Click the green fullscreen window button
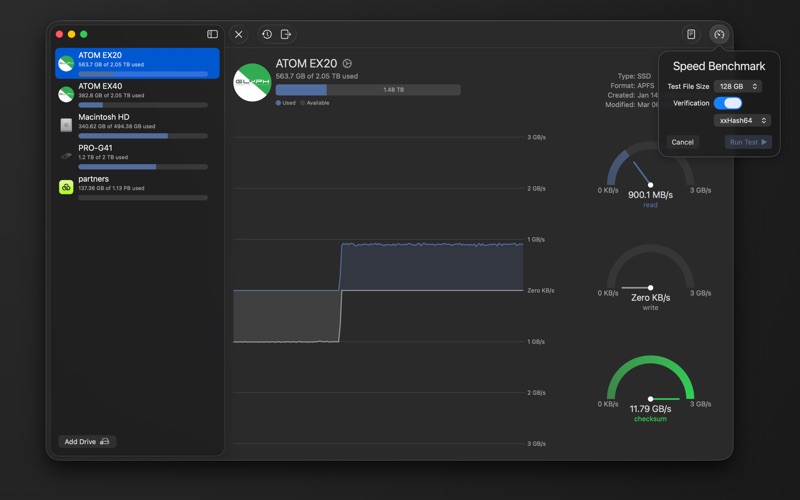This screenshot has height=500, width=800. point(84,34)
